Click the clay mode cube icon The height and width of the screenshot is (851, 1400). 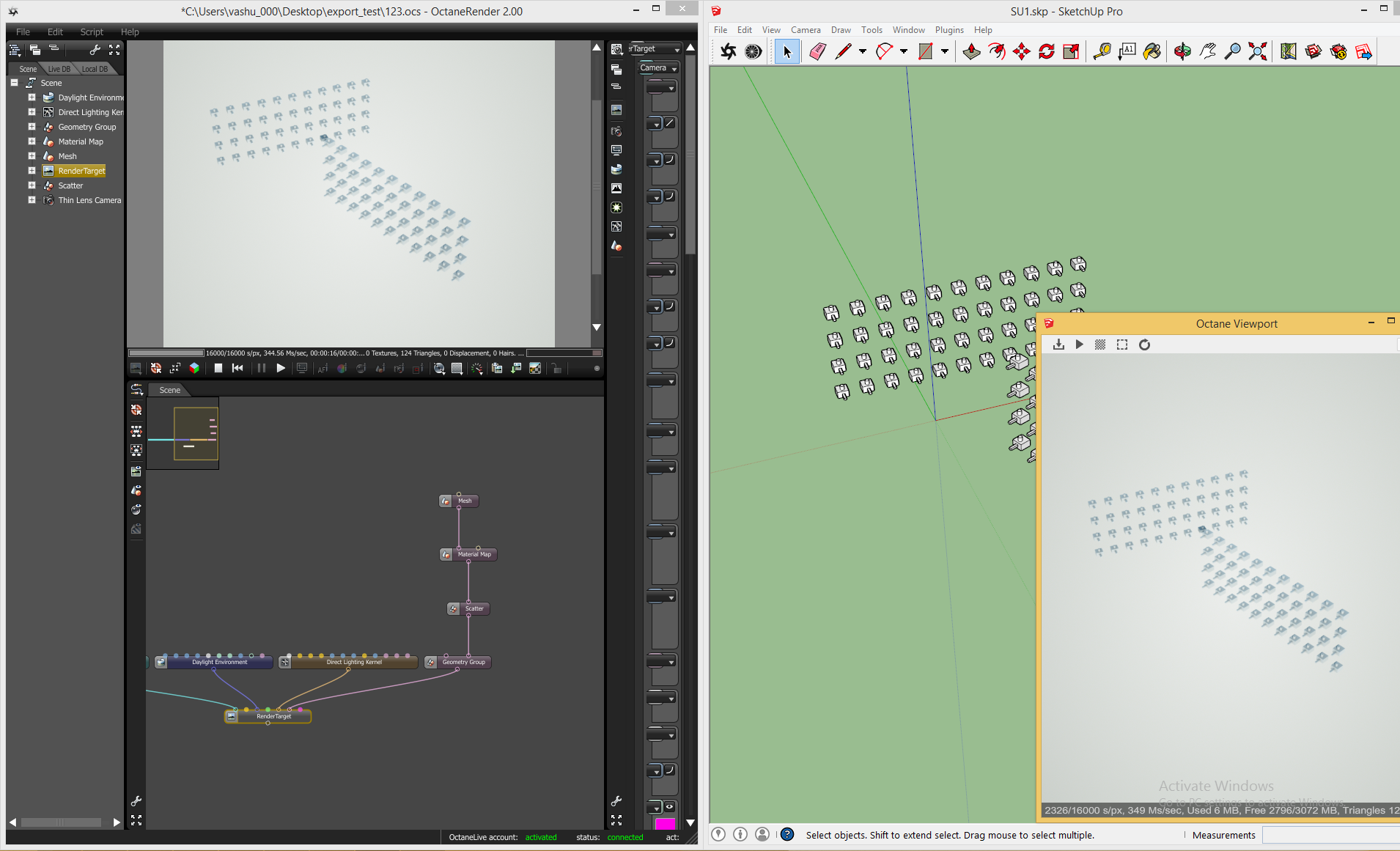pos(194,368)
